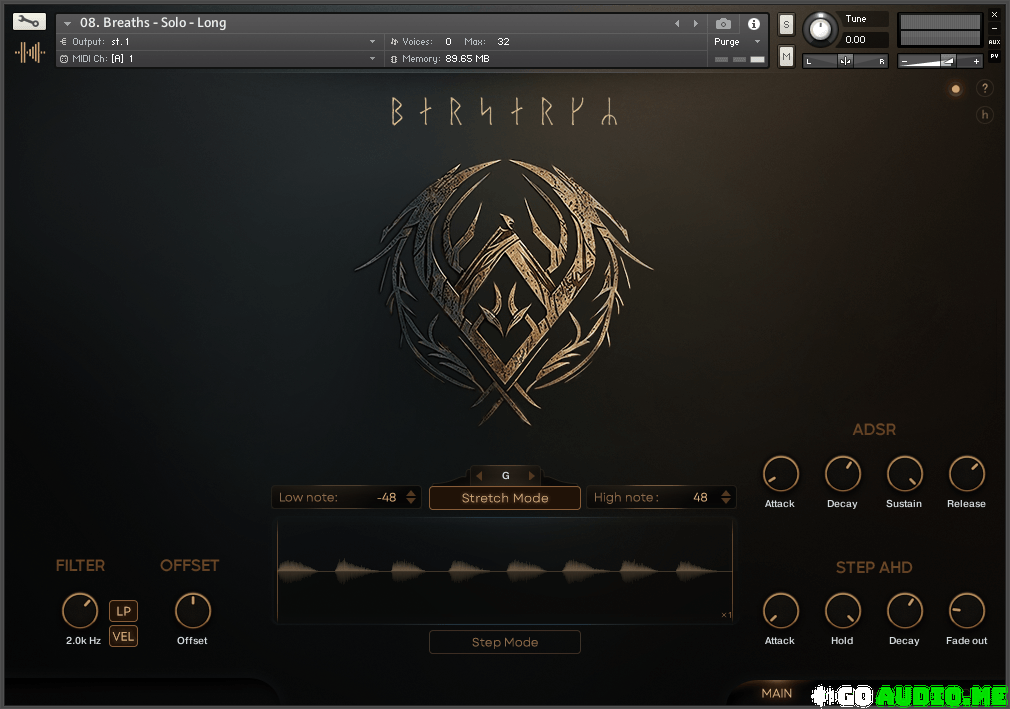Click left arrow beside key G
The image size is (1010, 709).
pyautogui.click(x=479, y=476)
